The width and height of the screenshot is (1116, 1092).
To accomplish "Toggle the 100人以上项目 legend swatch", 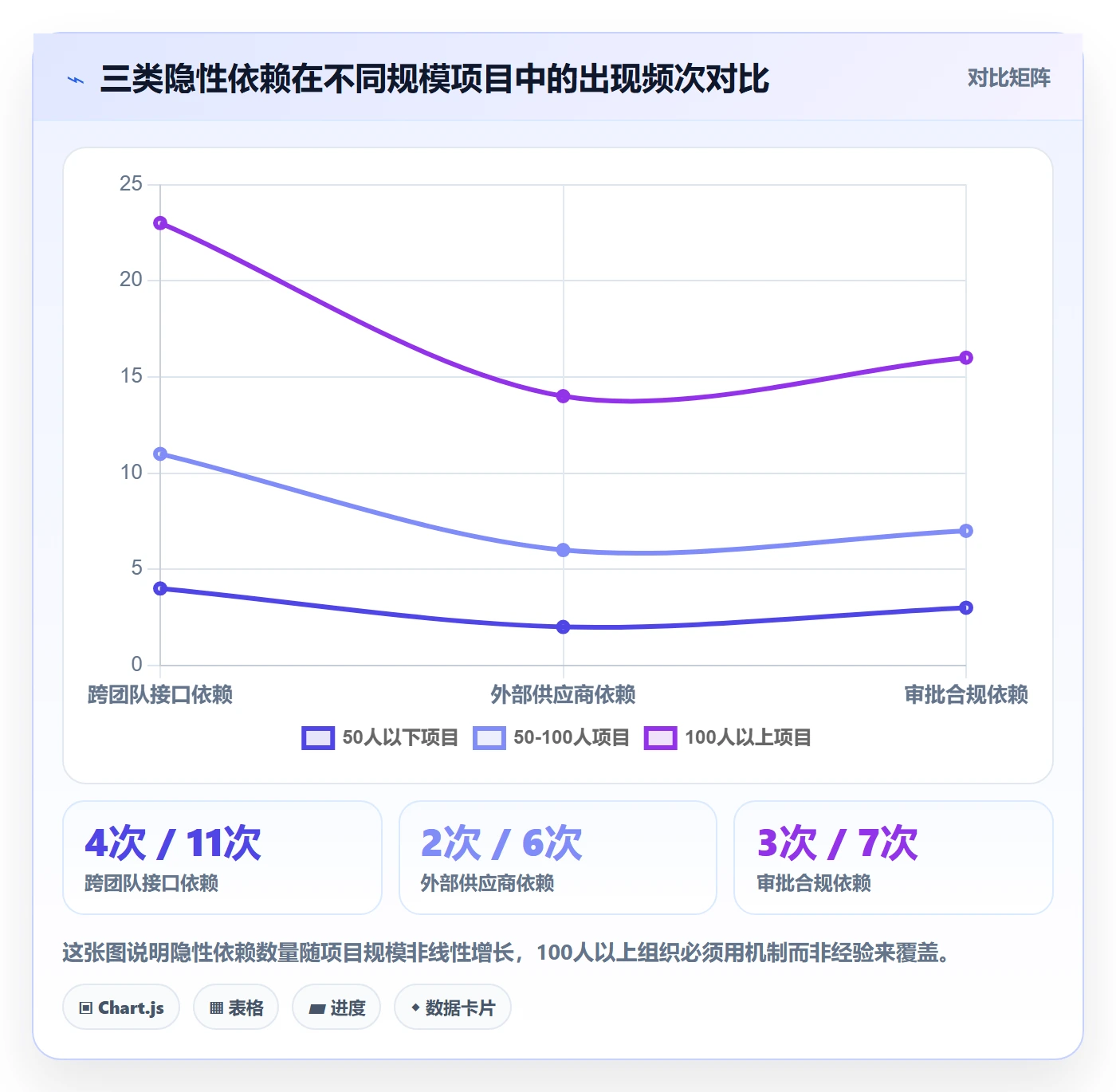I will coord(661,738).
